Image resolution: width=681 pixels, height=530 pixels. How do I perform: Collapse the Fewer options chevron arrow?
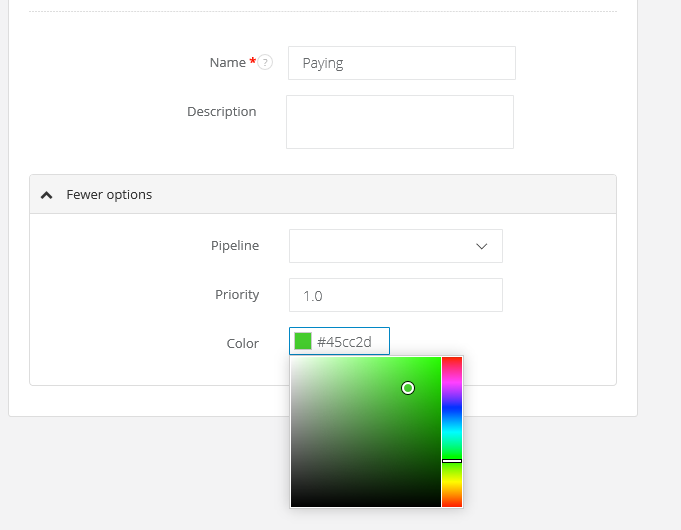pos(46,195)
